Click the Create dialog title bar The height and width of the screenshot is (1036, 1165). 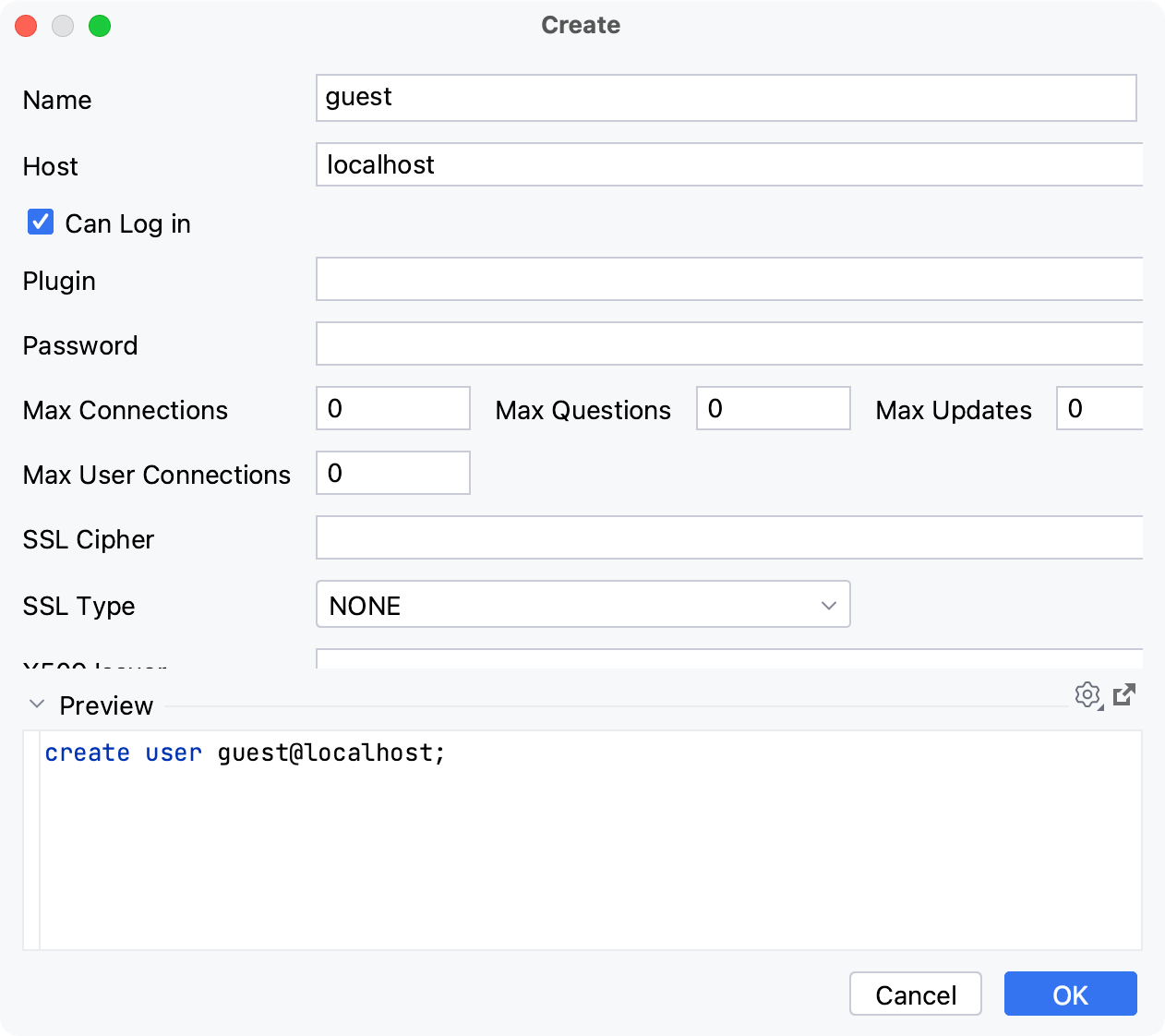581,25
